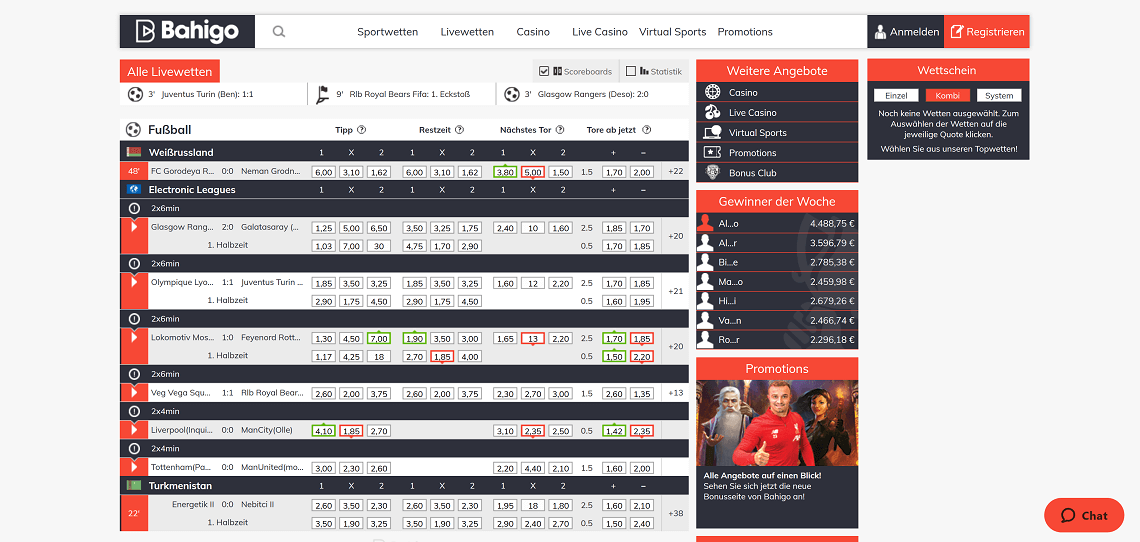
Task: Collapse the Turkmenistan league section
Action: 404,485
